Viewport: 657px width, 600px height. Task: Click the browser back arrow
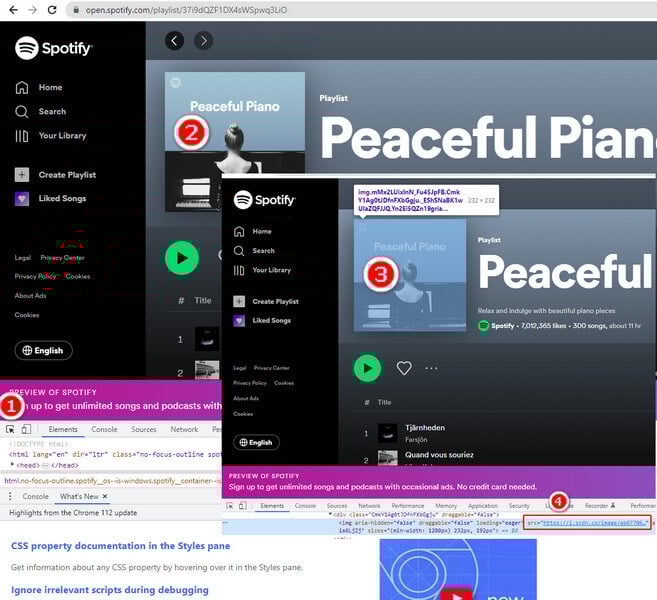pyautogui.click(x=13, y=10)
